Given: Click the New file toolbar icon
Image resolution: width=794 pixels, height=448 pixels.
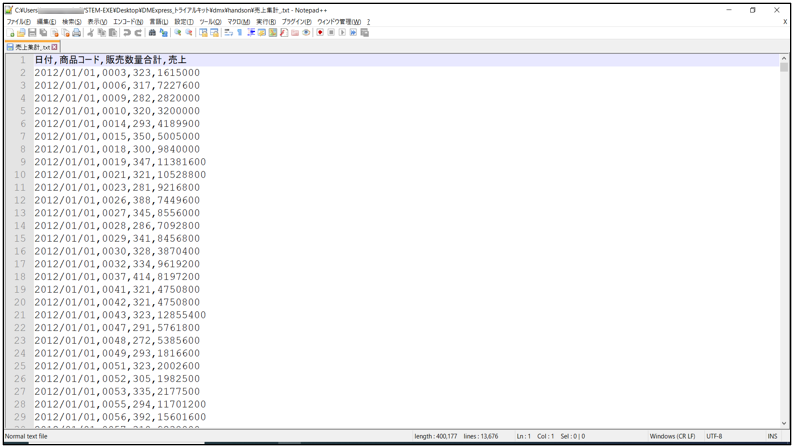Looking at the screenshot, I should 11,33.
